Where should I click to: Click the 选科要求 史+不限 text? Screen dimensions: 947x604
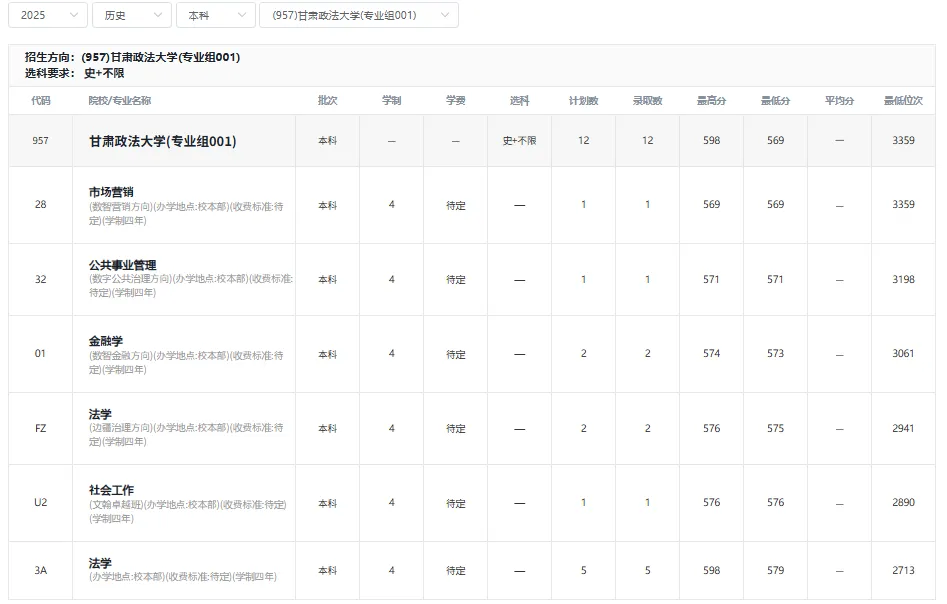[x=74, y=73]
